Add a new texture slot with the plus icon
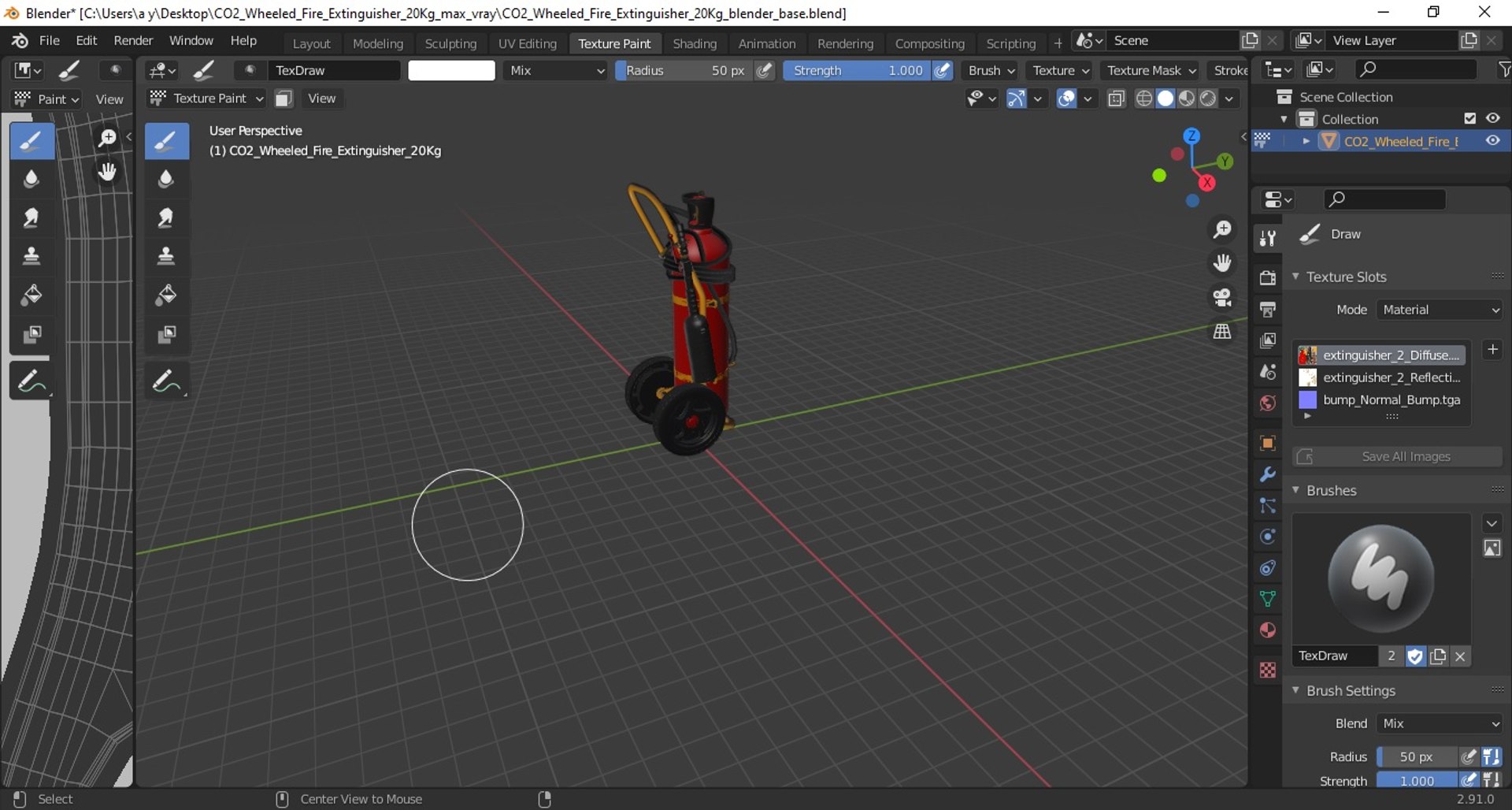Viewport: 1512px width, 810px height. (1492, 349)
